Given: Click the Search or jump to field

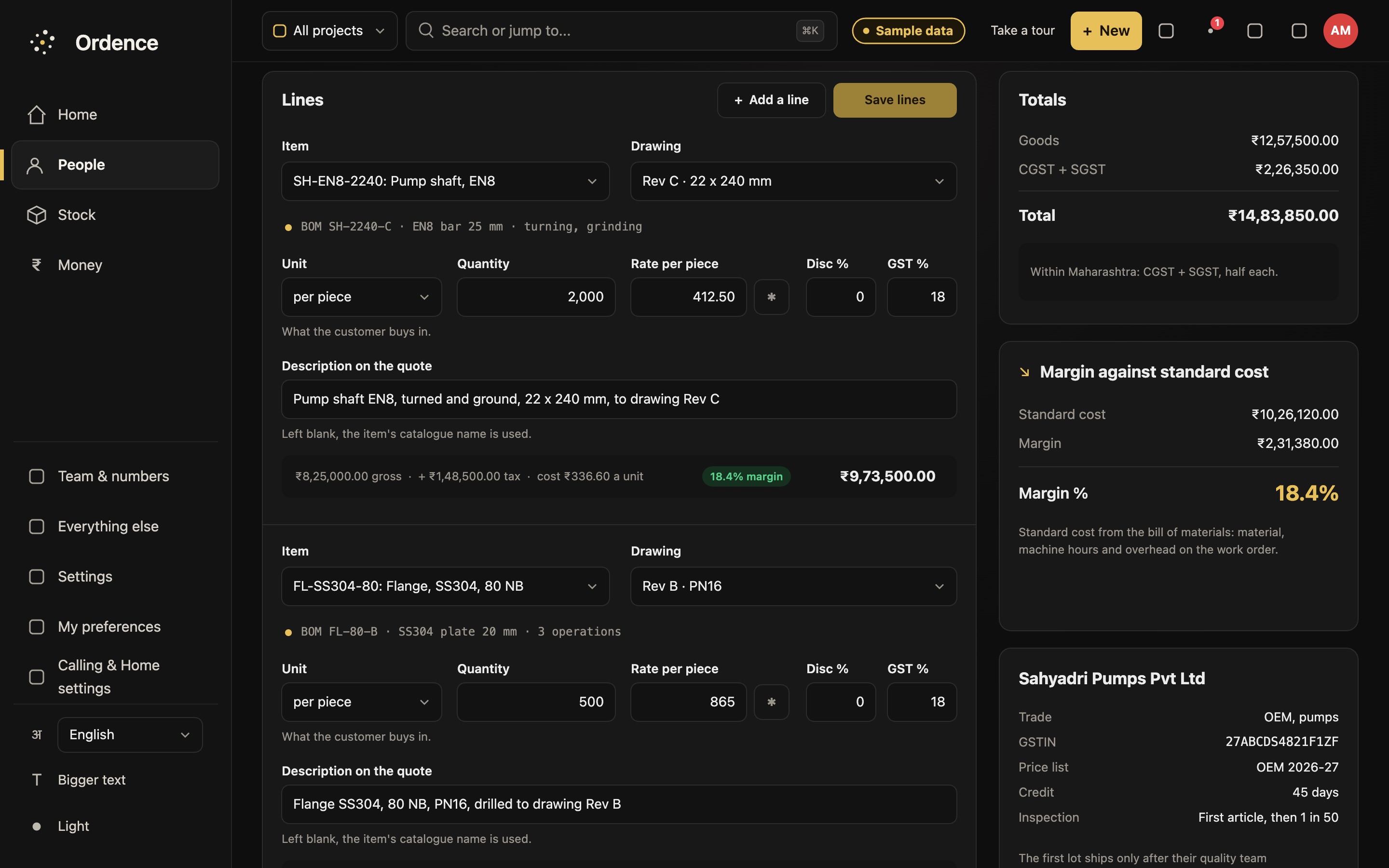Looking at the screenshot, I should 621,30.
